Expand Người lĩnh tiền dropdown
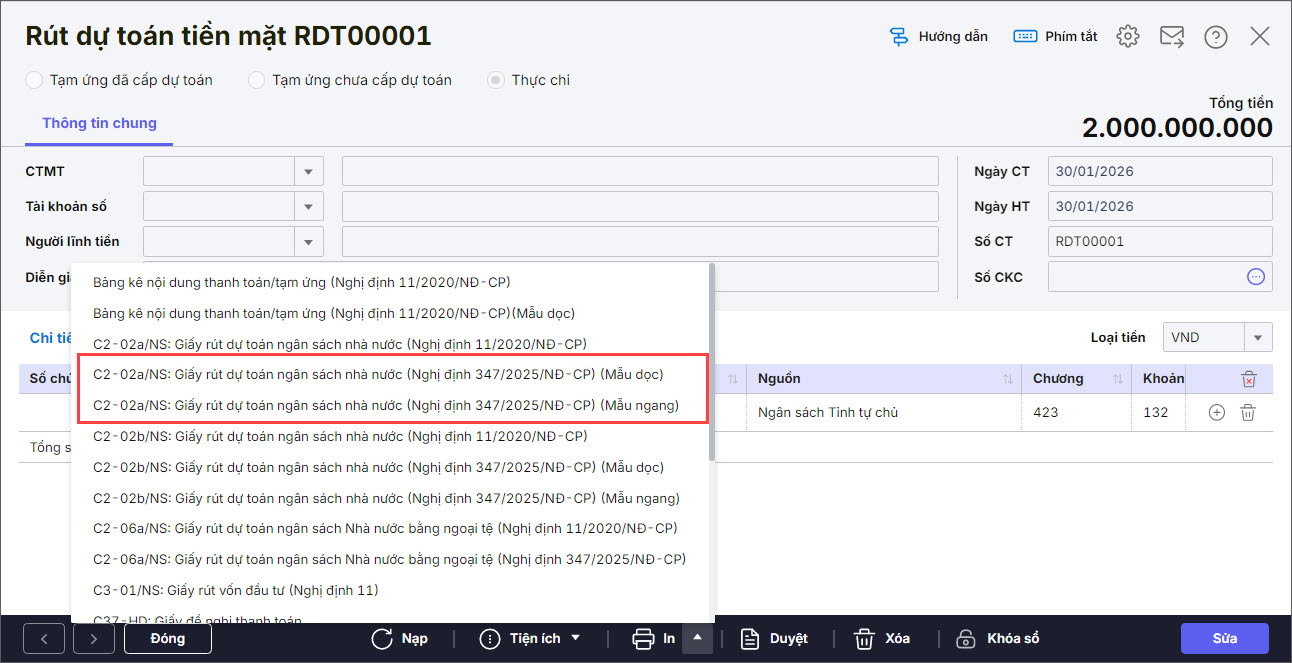 [x=309, y=242]
